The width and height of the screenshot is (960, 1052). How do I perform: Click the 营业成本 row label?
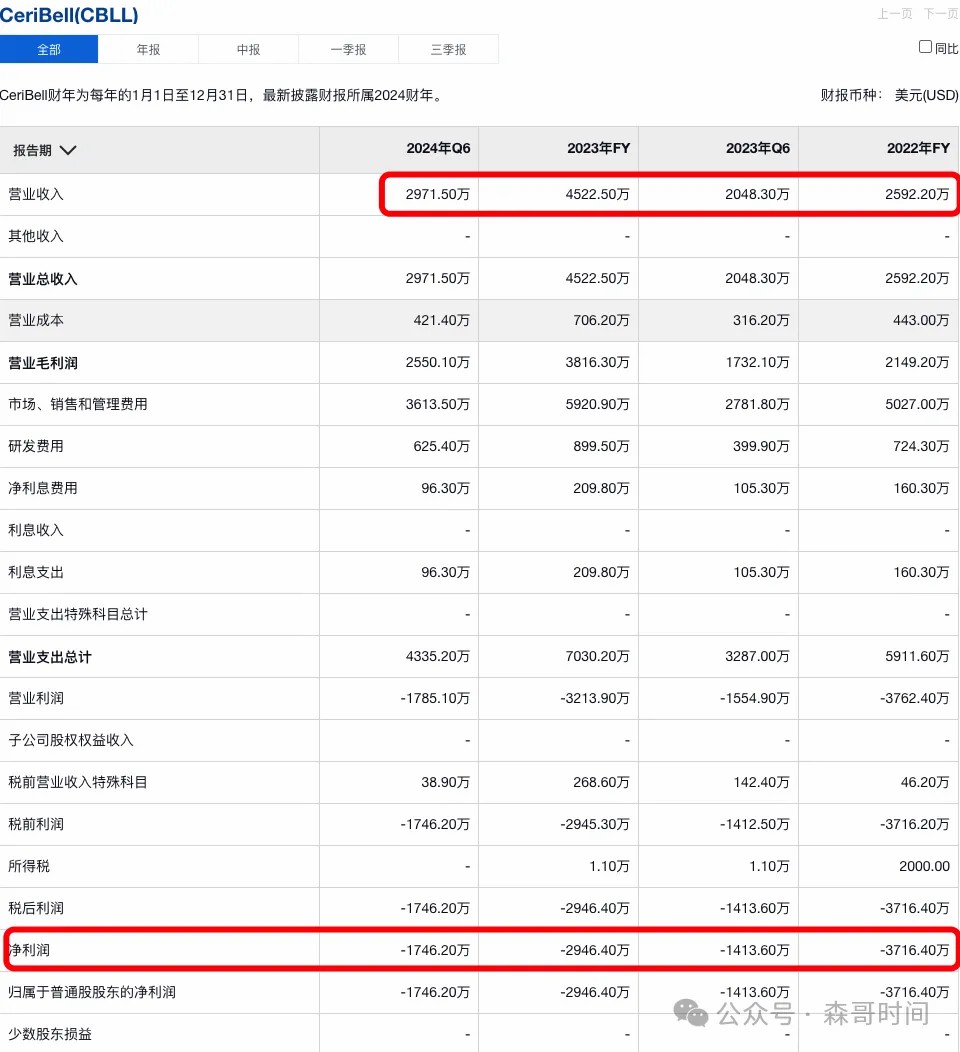tap(36, 321)
